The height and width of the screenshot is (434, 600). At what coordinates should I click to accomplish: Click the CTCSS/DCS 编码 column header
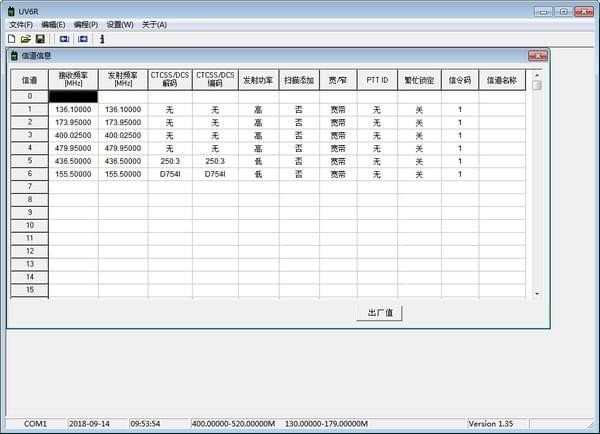[x=215, y=80]
